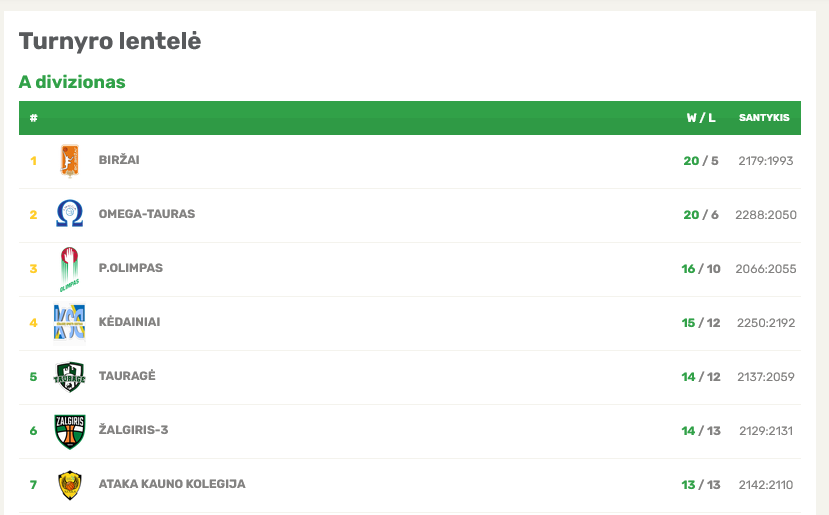
Task: Click the SANTYKIS column header
Action: [764, 118]
